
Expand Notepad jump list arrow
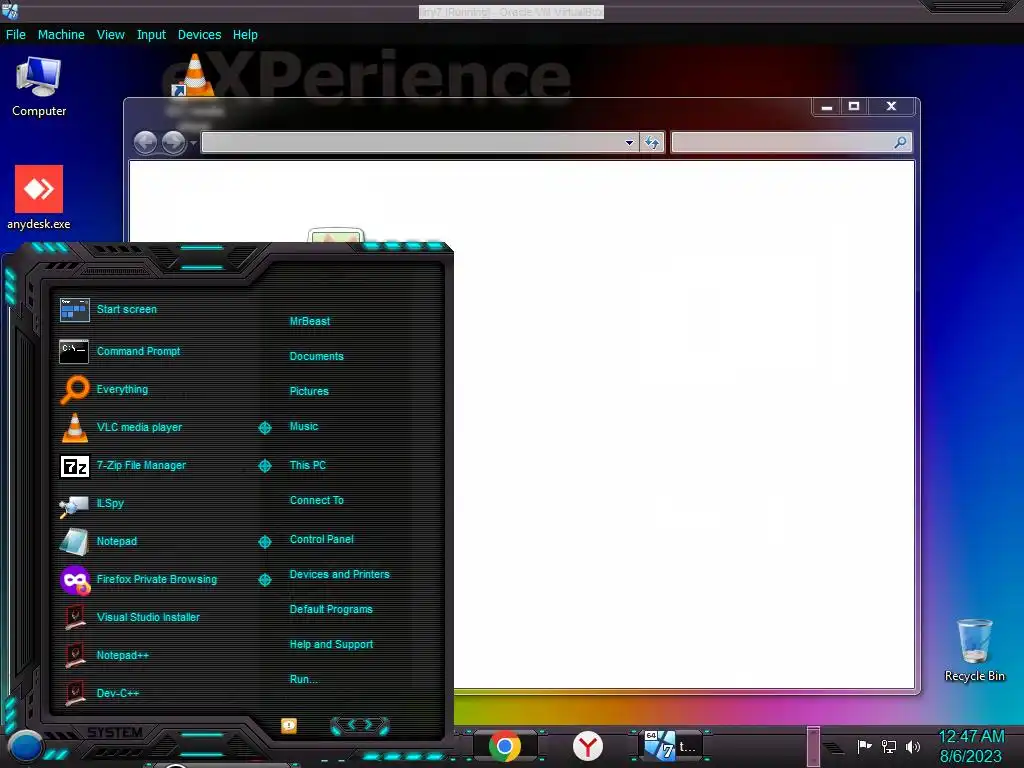(265, 542)
